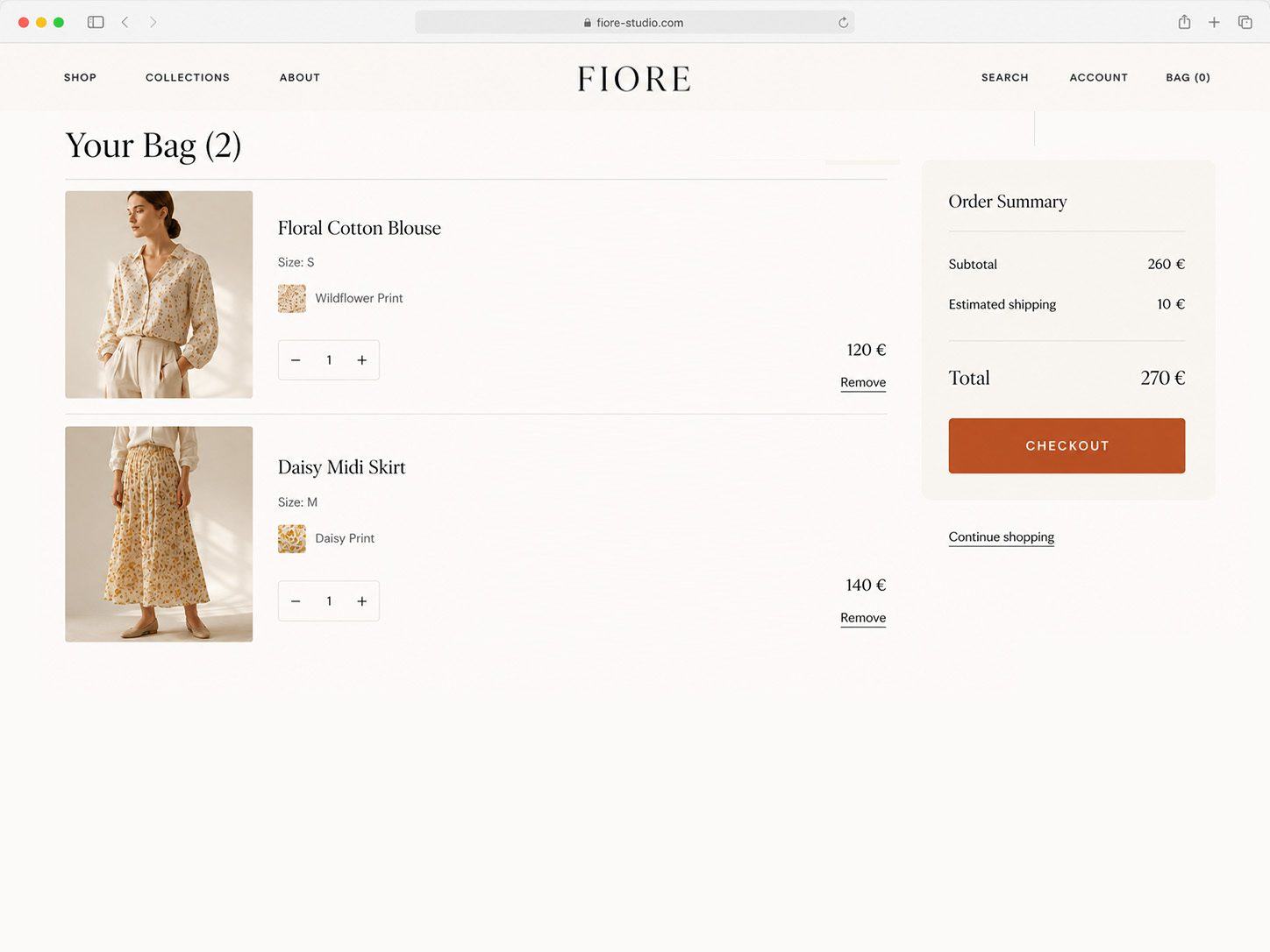Click the Your Bag (2) heading
This screenshot has width=1270, height=952.
coord(153,146)
